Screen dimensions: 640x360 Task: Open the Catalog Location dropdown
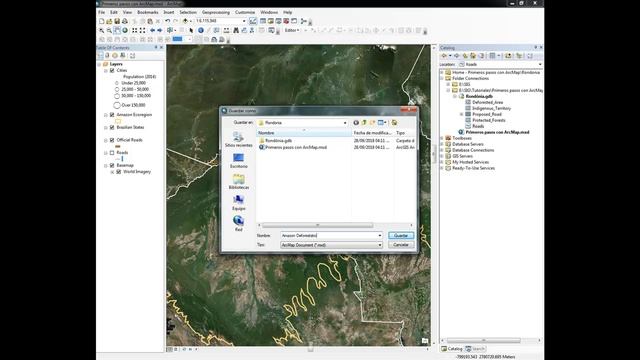pyautogui.click(x=540, y=64)
